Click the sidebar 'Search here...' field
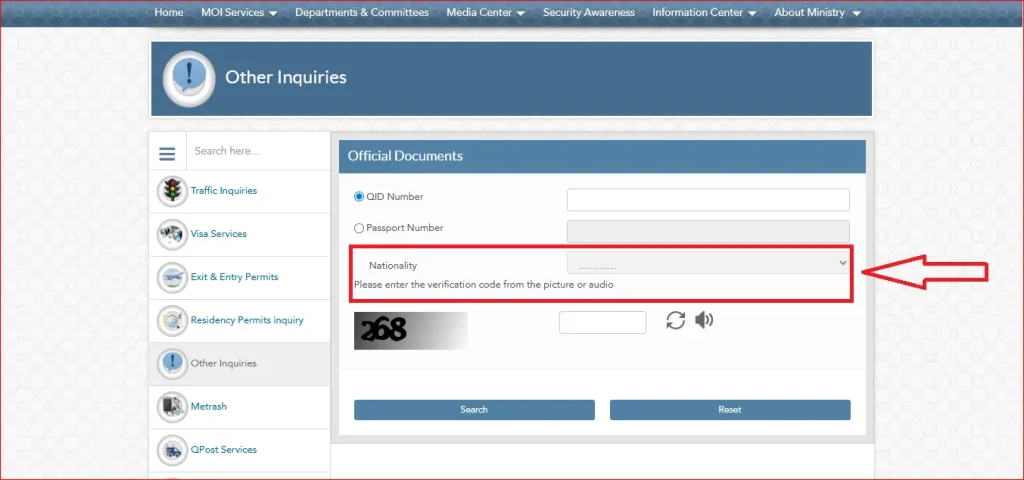The image size is (1024, 480). (258, 151)
